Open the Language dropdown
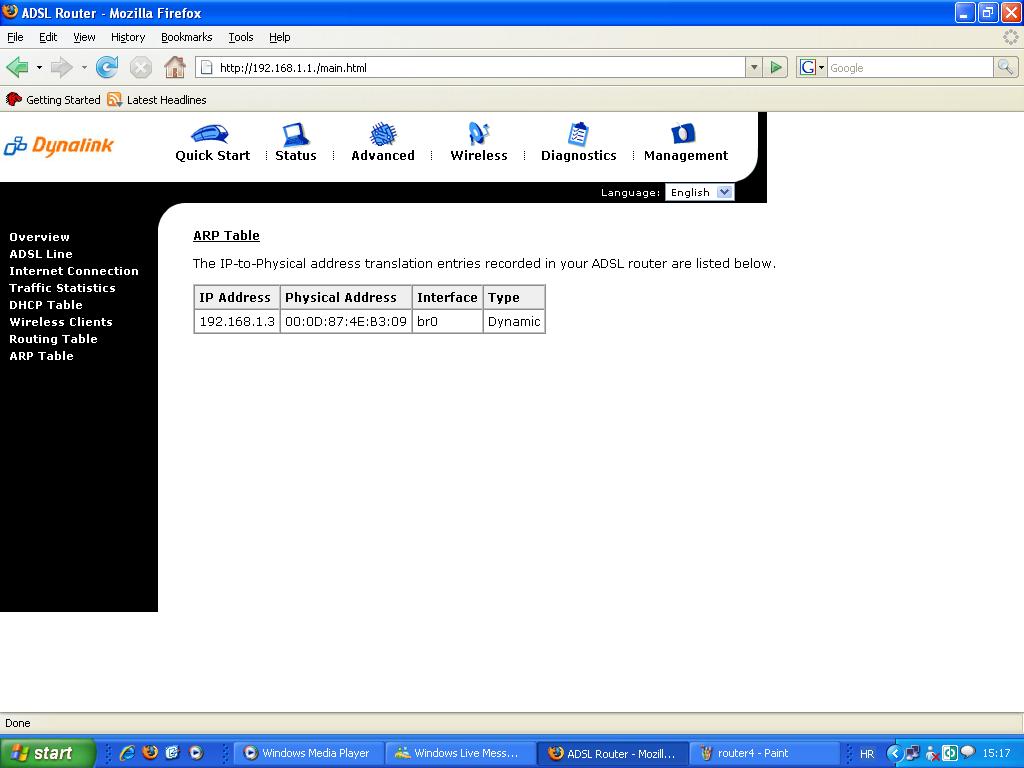This screenshot has height=768, width=1024. click(x=699, y=192)
